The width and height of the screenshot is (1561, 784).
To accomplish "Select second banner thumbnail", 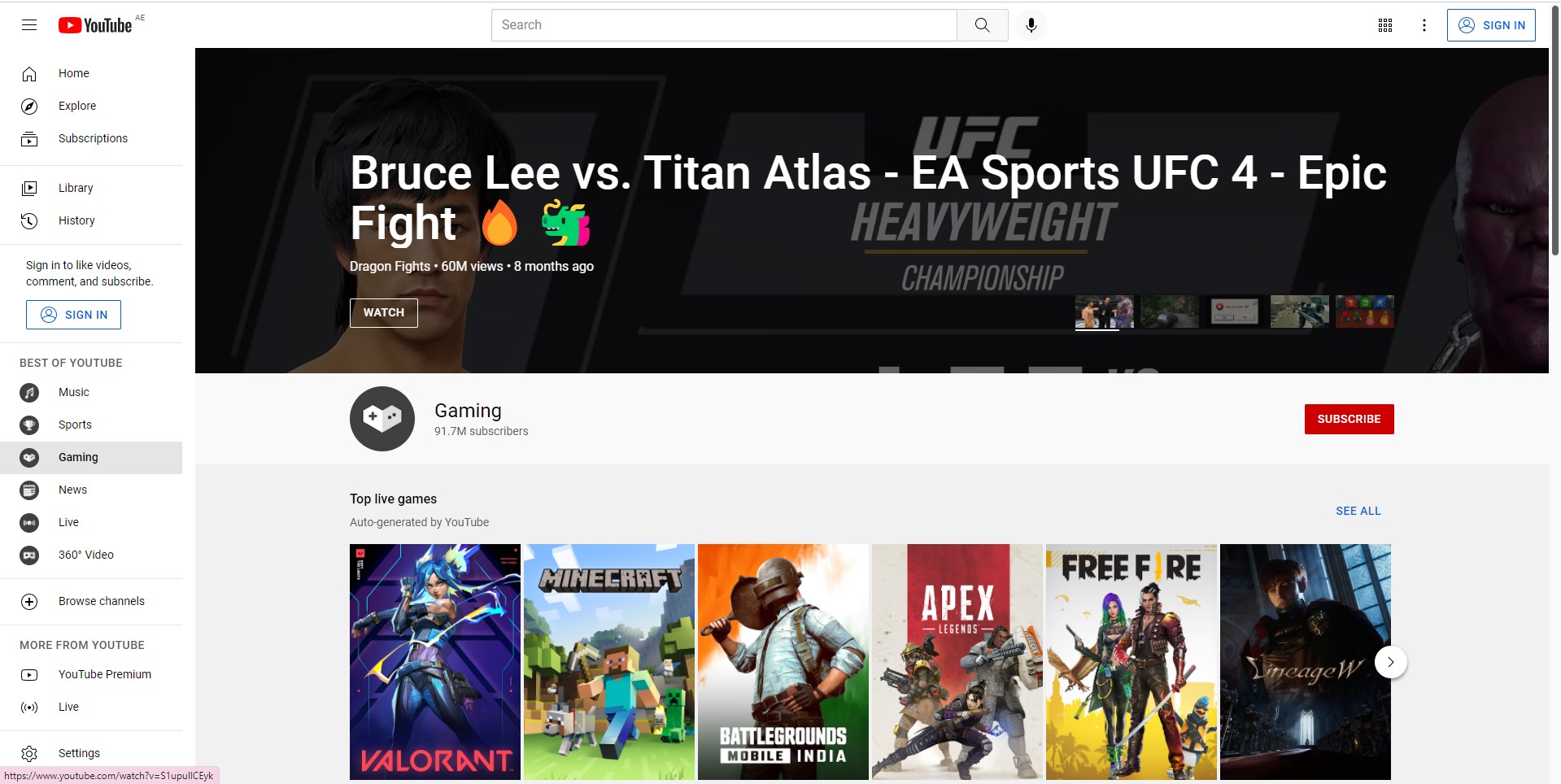I will 1170,311.
